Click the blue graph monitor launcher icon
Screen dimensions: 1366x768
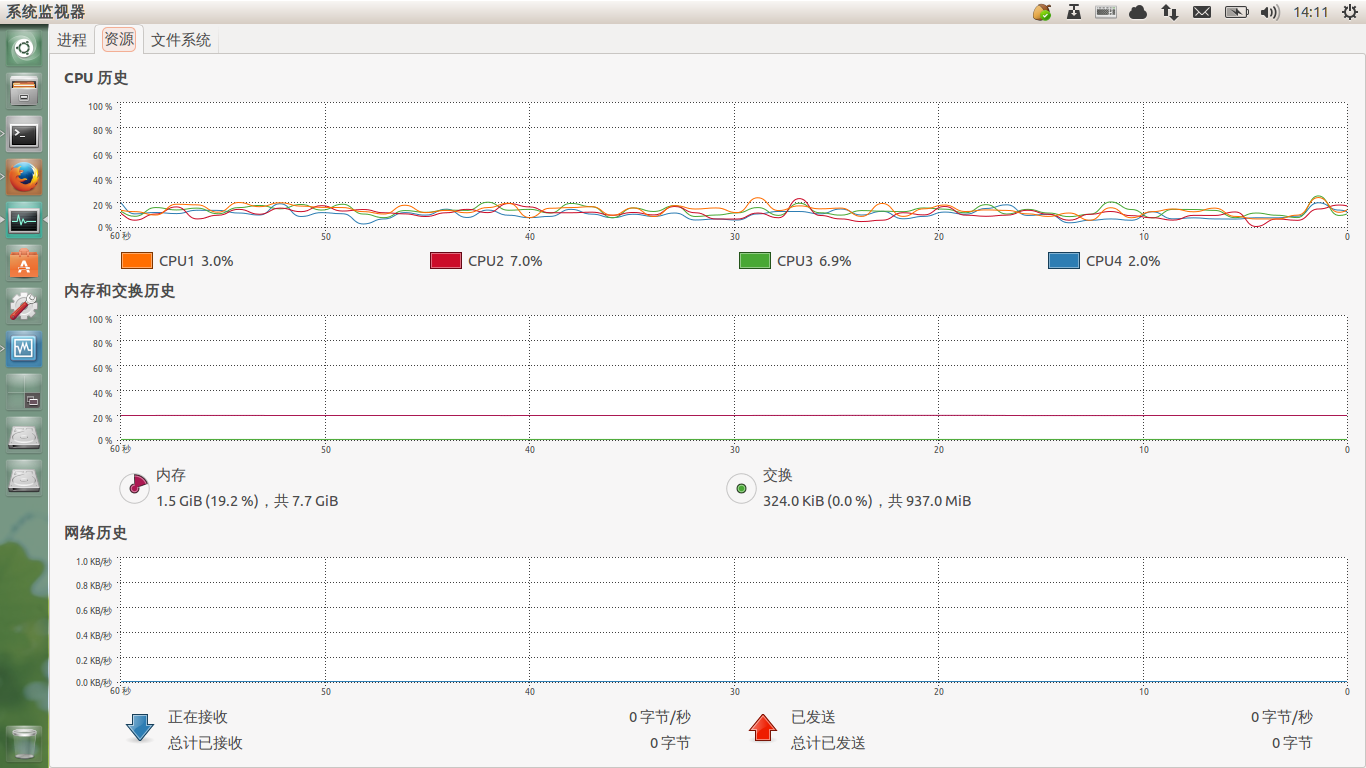click(24, 349)
